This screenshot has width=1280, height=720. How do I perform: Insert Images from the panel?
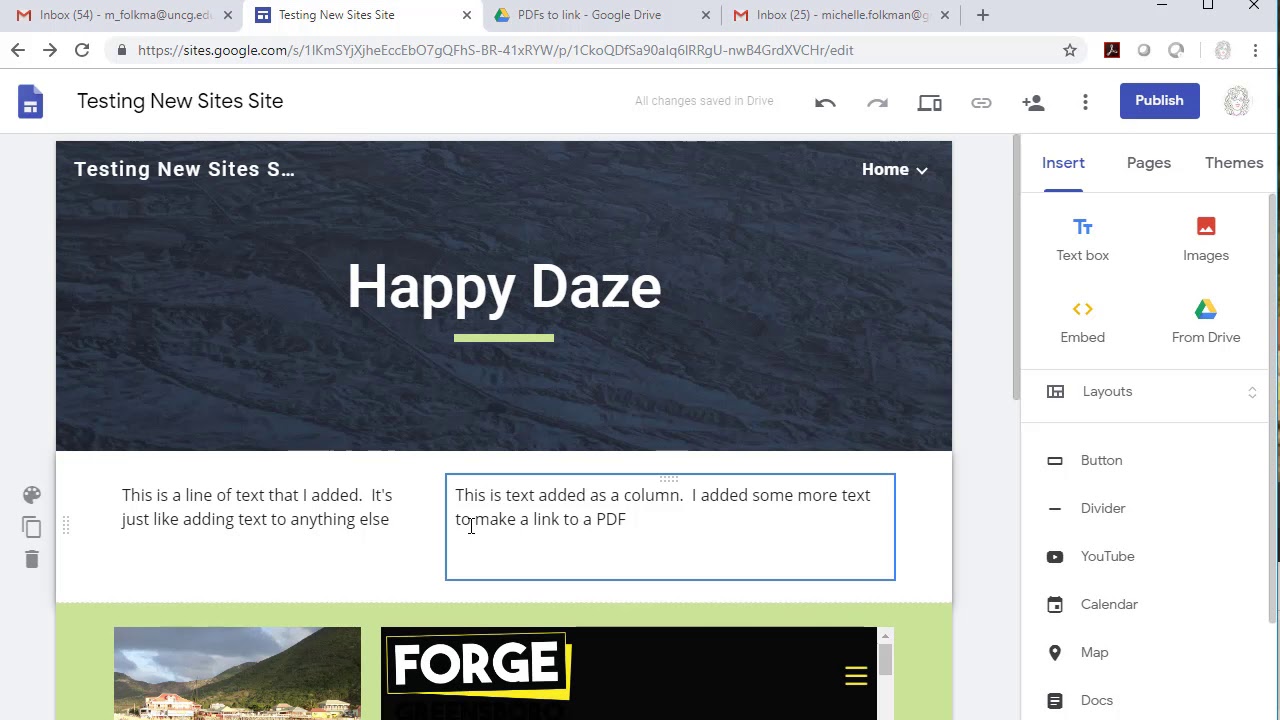pyautogui.click(x=1206, y=240)
